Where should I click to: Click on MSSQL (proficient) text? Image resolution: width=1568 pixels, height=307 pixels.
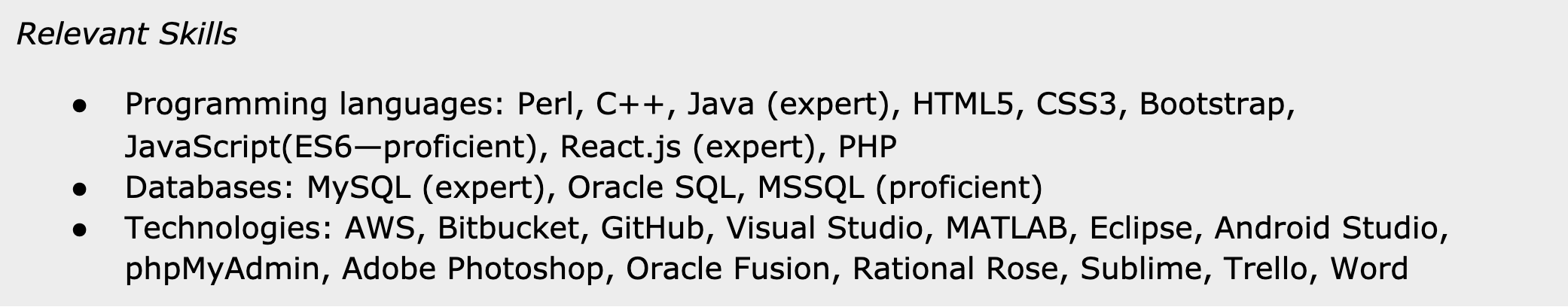900,187
